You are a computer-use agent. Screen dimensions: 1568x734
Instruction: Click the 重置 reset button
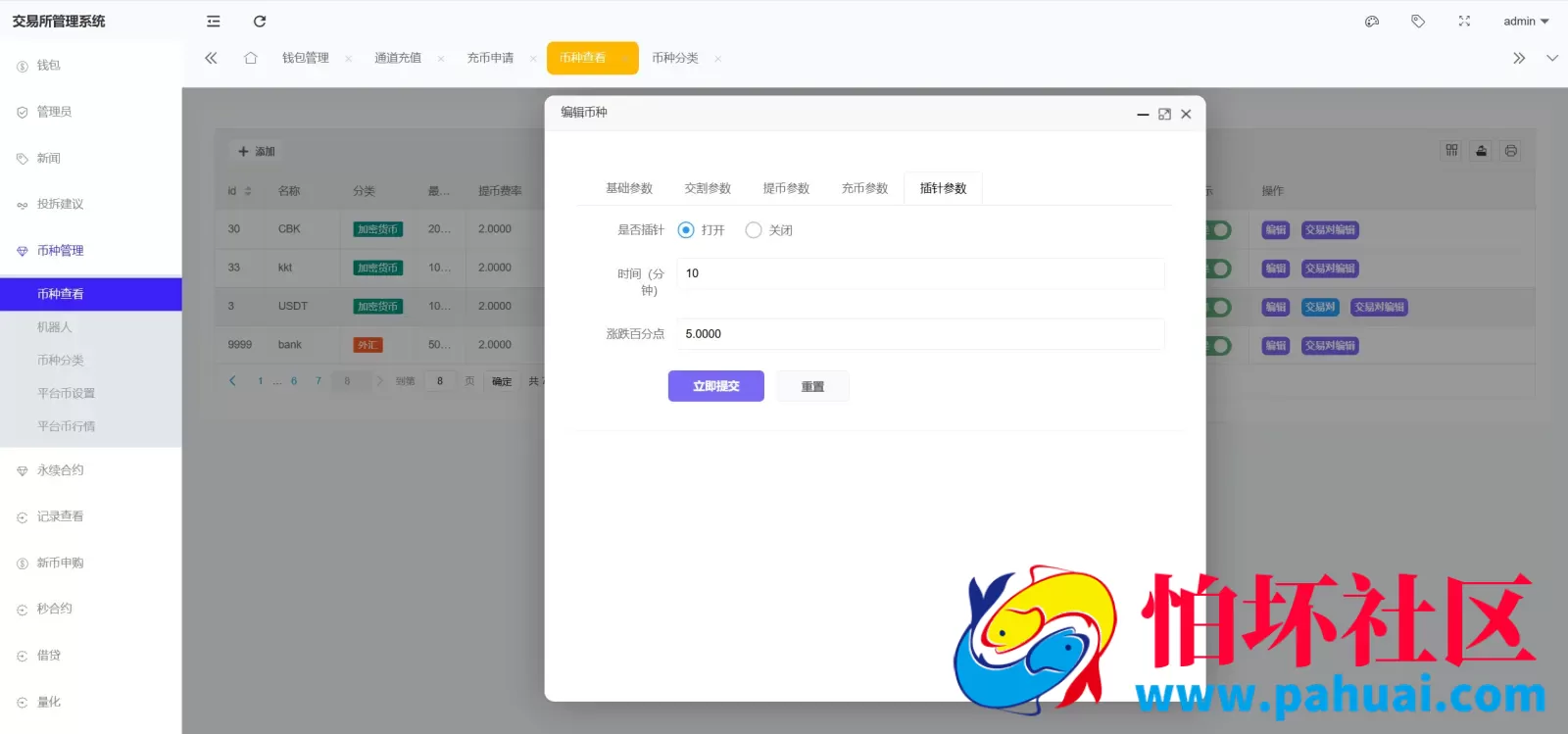pyautogui.click(x=812, y=386)
